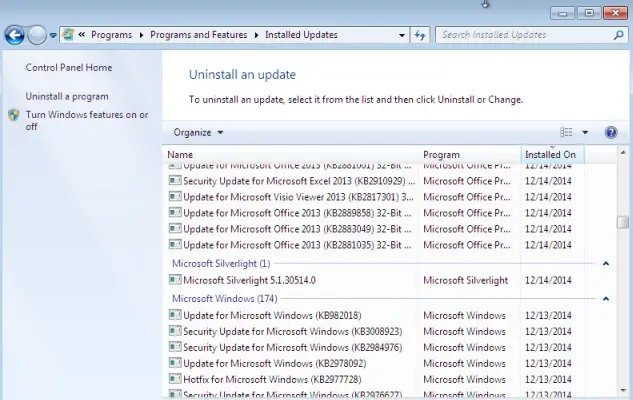Select Update for Microsoft Office 2013 (KB2889858)

pyautogui.click(x=297, y=213)
